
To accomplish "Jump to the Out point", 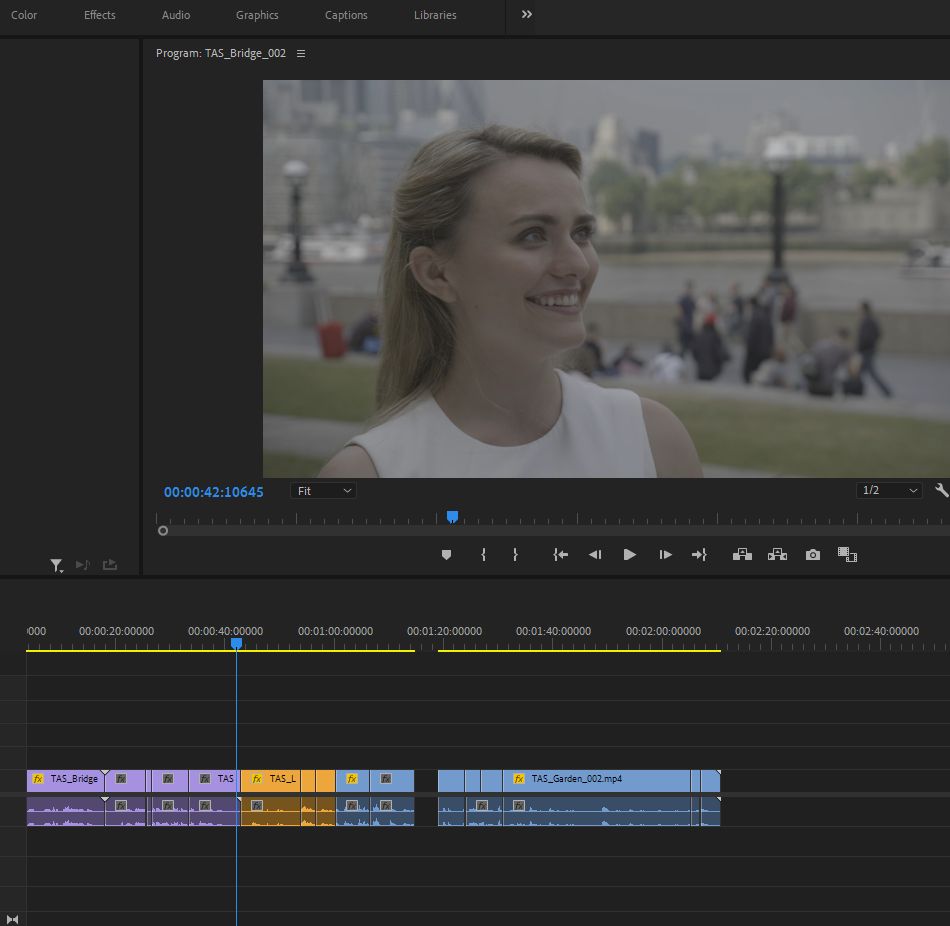I will click(699, 555).
